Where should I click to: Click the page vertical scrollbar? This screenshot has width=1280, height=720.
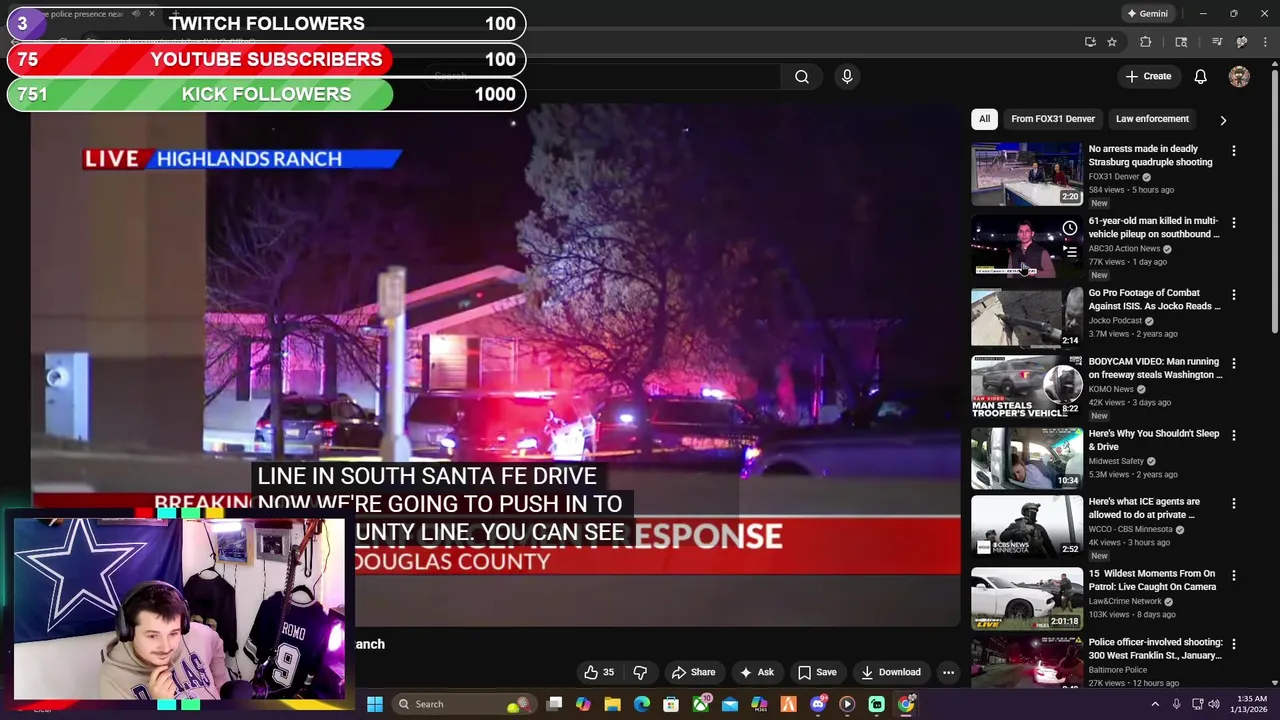pos(1274,200)
